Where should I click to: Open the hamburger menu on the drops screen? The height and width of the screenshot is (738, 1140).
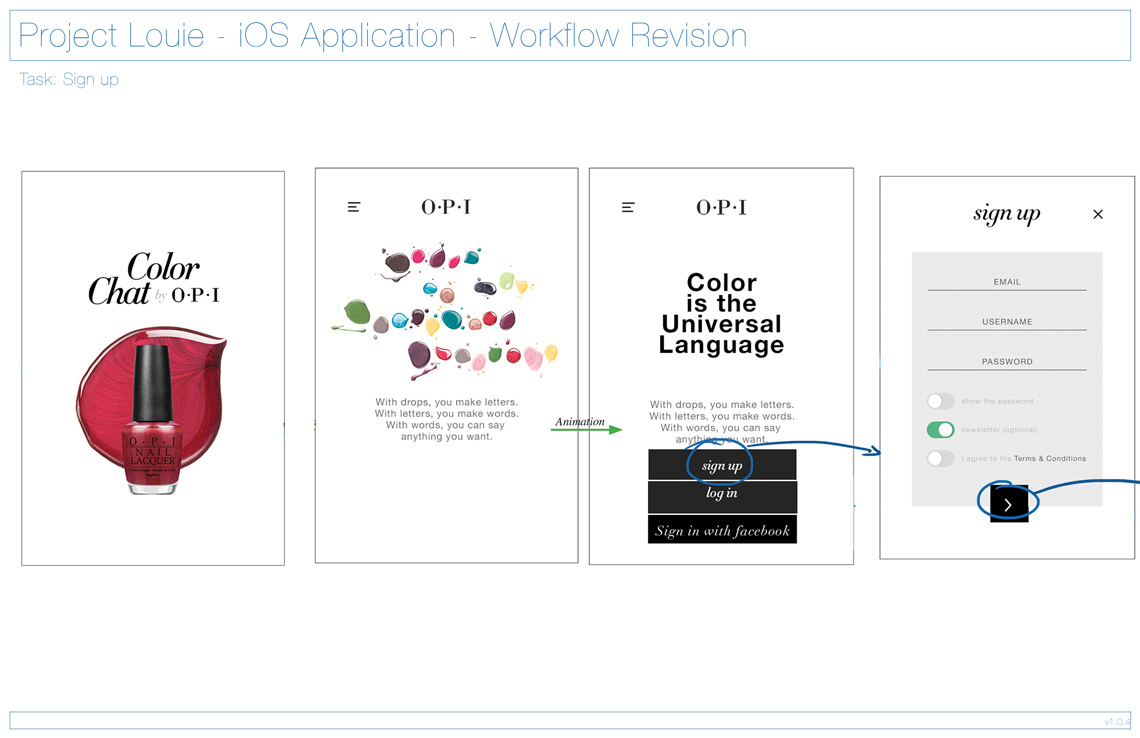(x=354, y=207)
